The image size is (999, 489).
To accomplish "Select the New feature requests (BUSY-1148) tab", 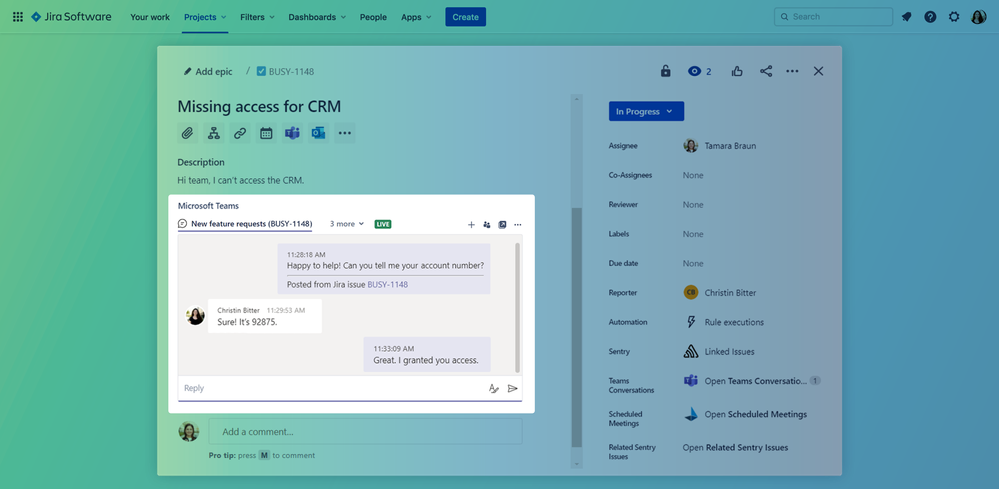I will (x=245, y=224).
